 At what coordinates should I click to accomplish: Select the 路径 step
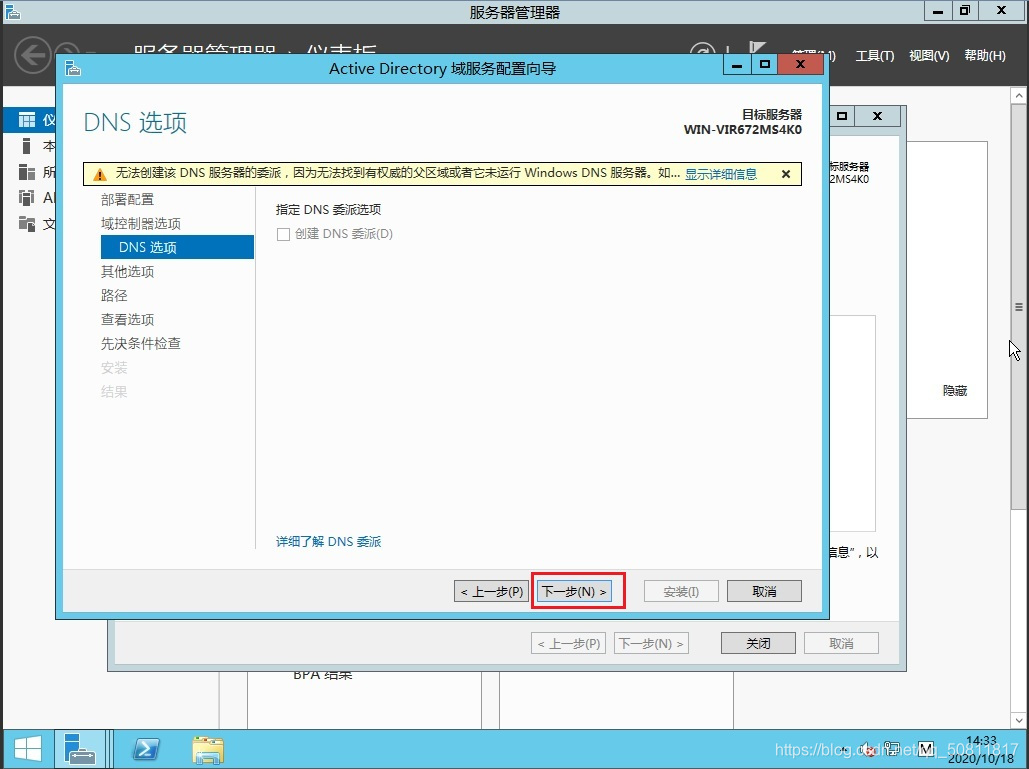(114, 295)
